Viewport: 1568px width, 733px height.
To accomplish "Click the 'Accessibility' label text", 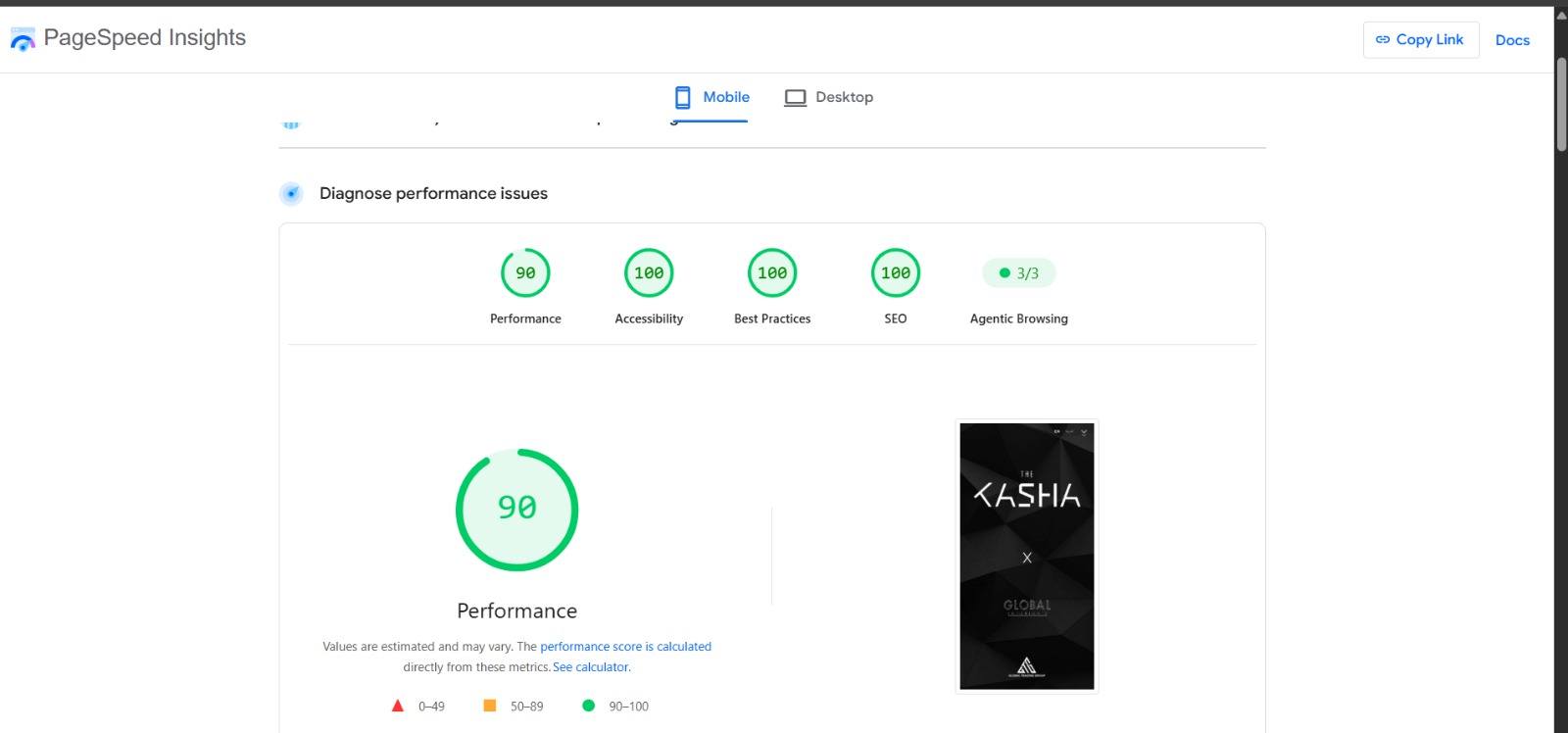I will pyautogui.click(x=649, y=318).
